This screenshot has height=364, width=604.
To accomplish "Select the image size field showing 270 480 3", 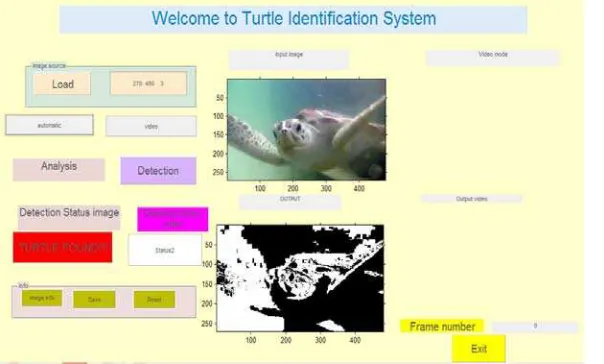I will [x=149, y=83].
